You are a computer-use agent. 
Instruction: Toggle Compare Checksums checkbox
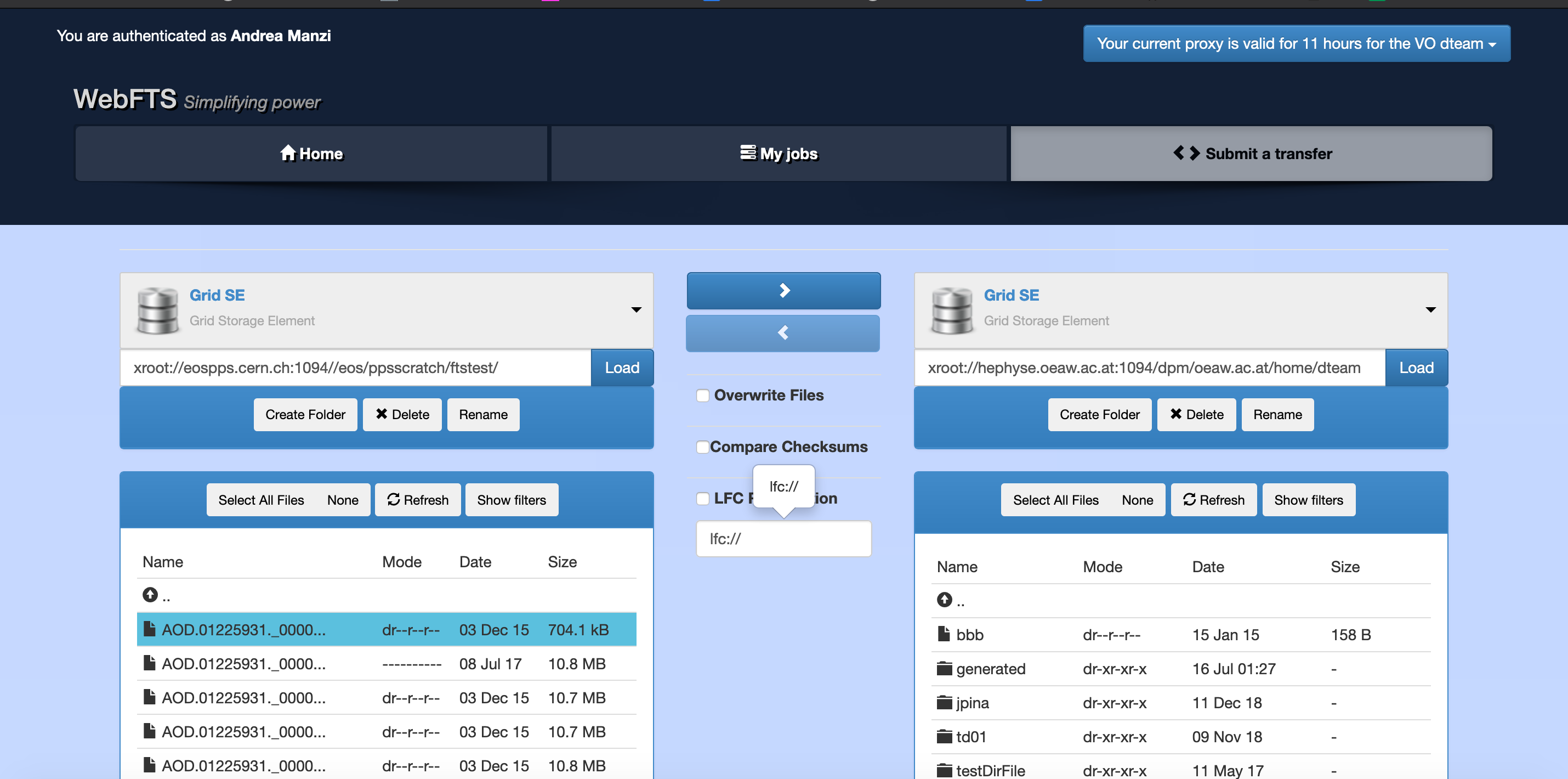click(702, 447)
